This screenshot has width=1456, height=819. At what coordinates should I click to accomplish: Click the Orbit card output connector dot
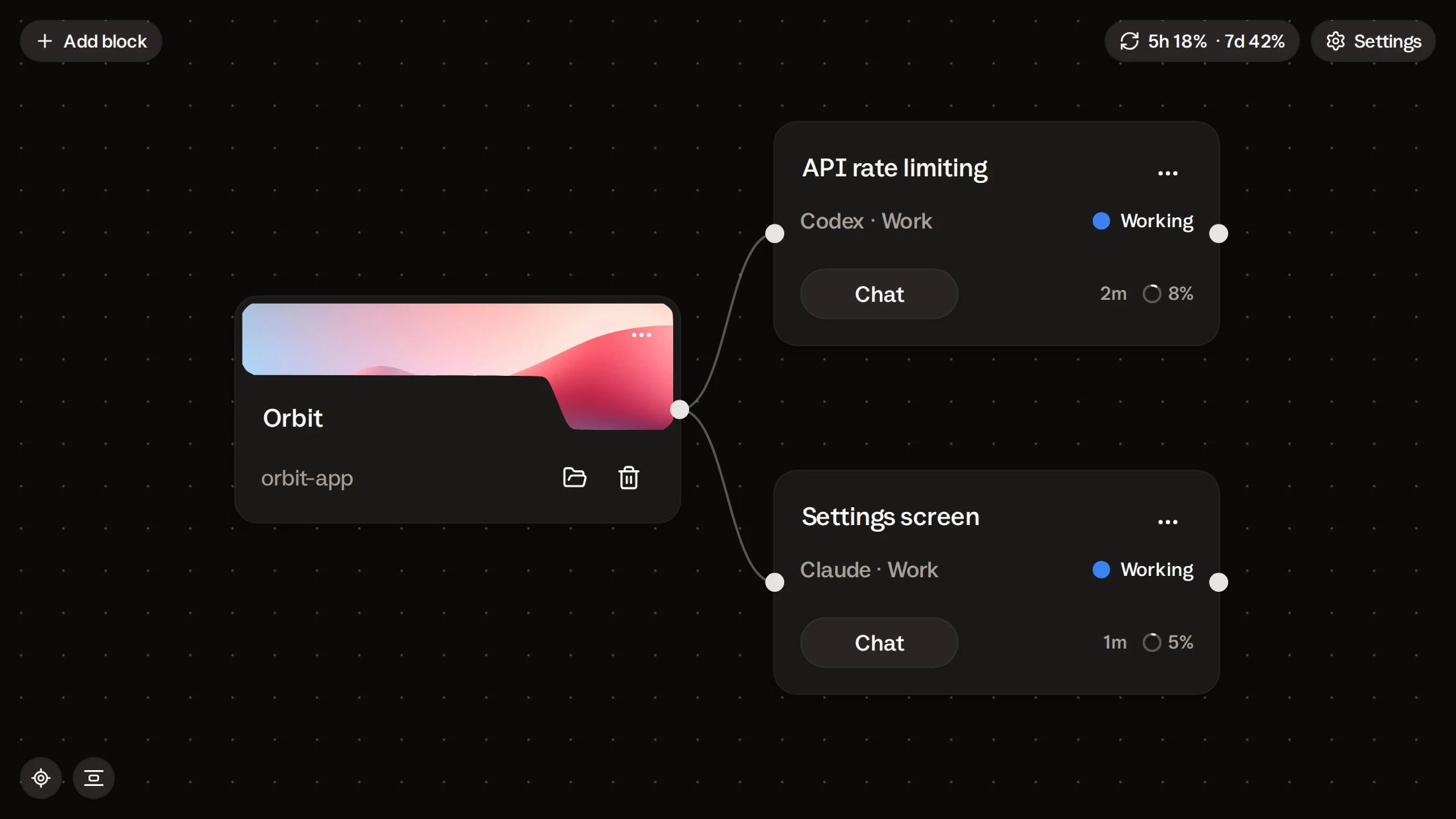coord(680,409)
